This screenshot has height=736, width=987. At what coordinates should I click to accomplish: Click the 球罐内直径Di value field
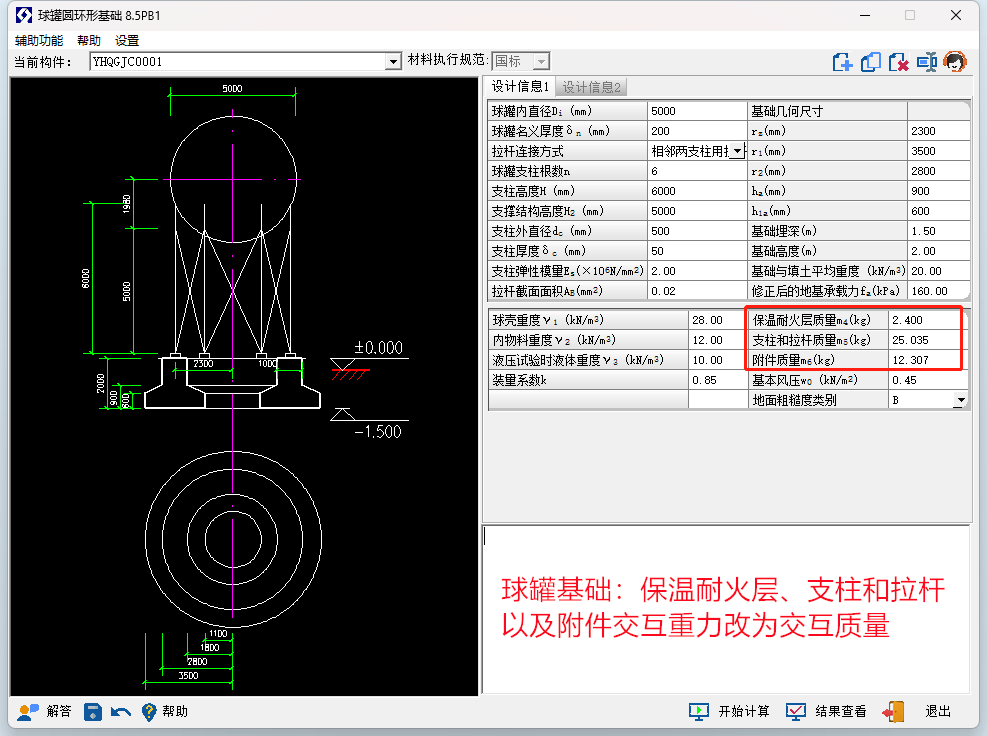[x=697, y=111]
